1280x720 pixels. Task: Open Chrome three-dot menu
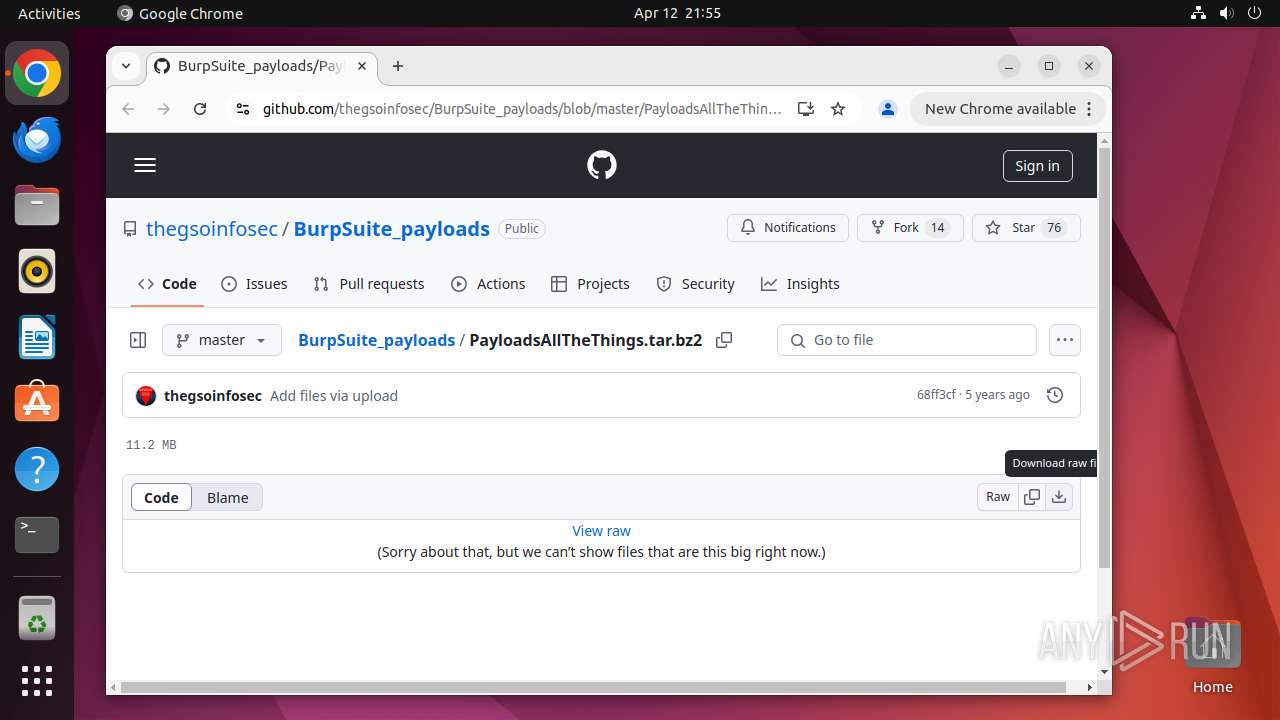1090,109
